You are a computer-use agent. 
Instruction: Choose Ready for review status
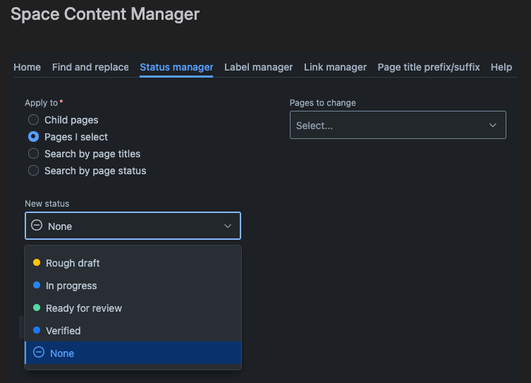point(133,308)
